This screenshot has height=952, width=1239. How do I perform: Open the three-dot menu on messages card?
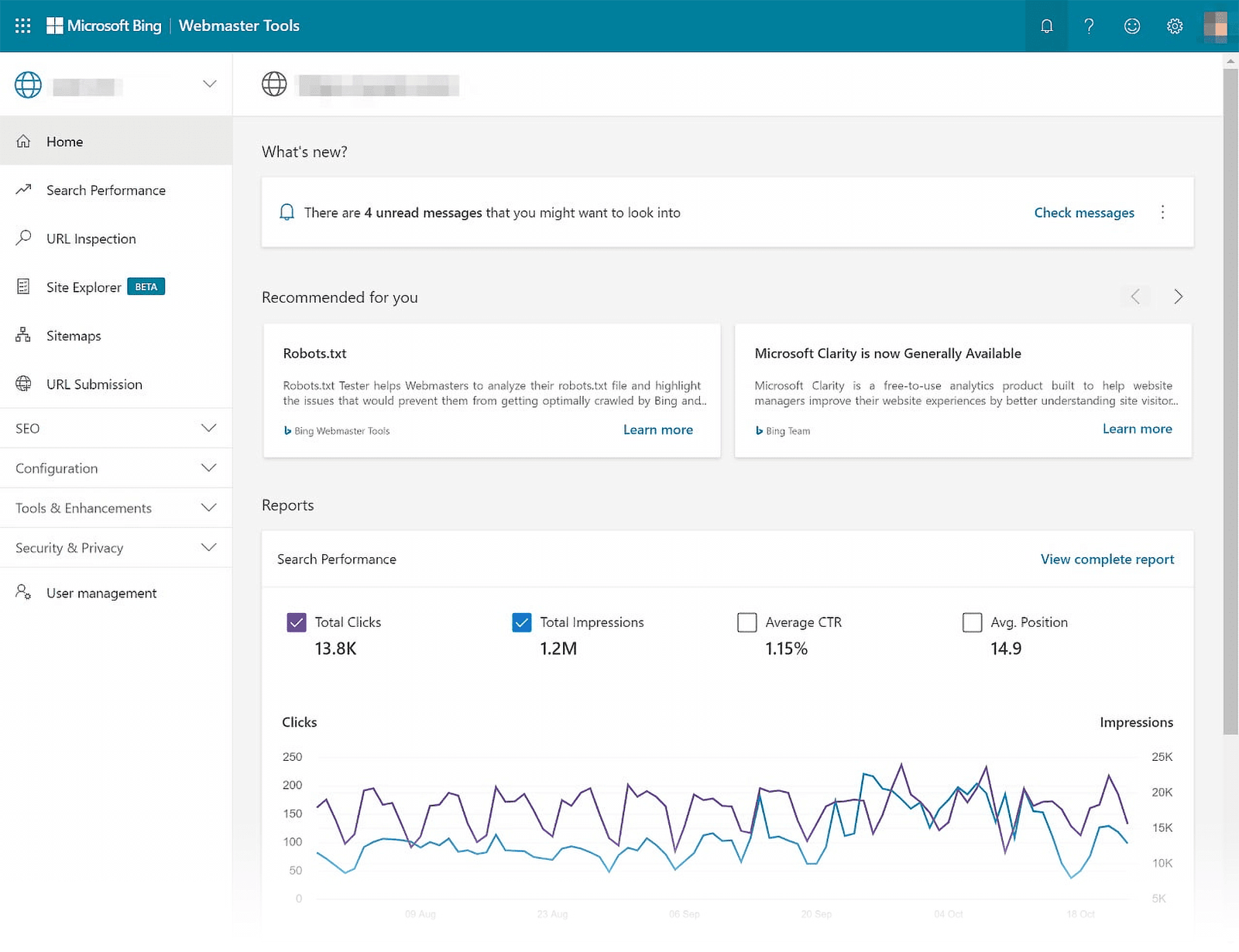coord(1162,212)
